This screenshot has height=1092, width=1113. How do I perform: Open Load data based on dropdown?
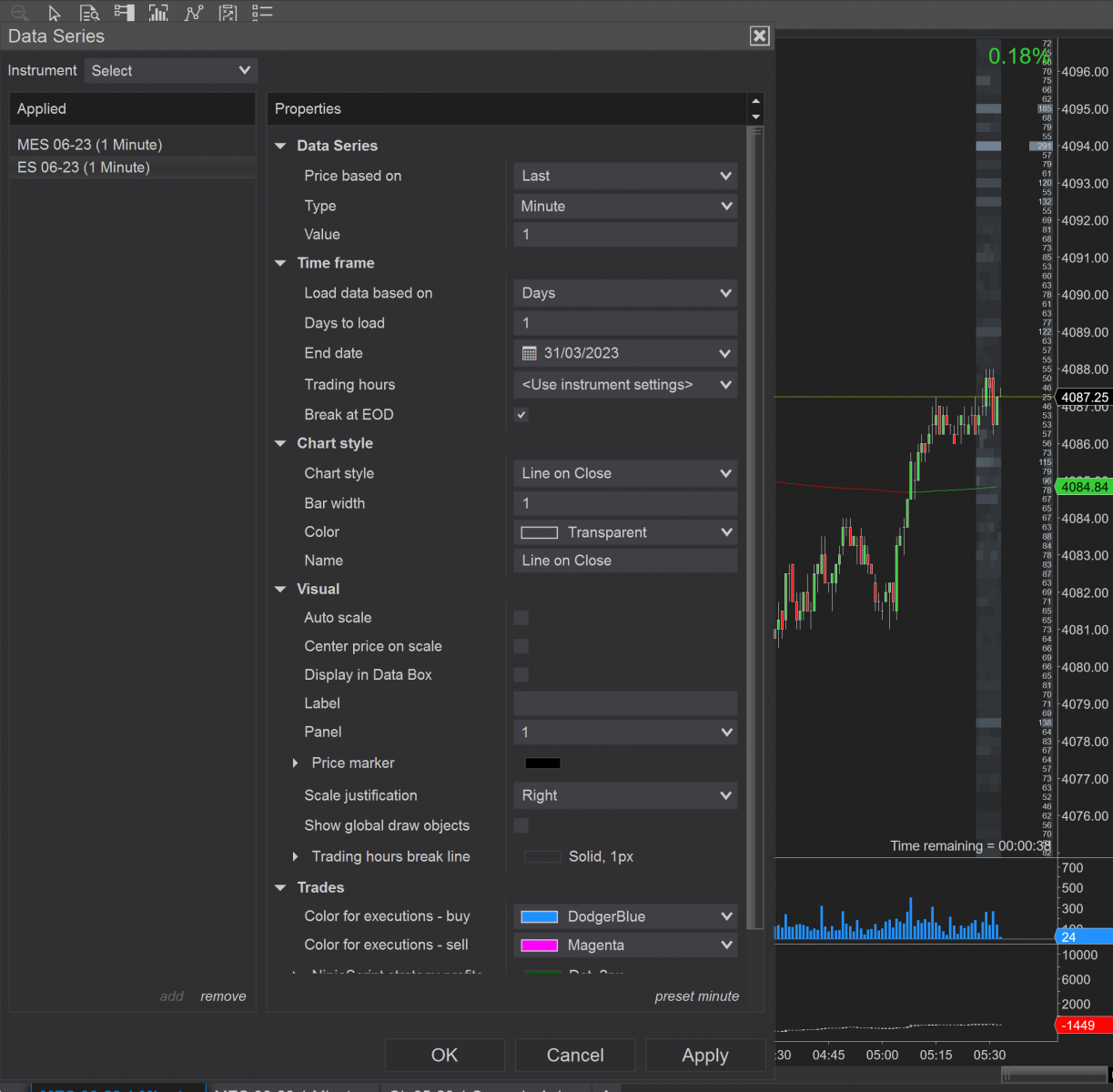[625, 293]
